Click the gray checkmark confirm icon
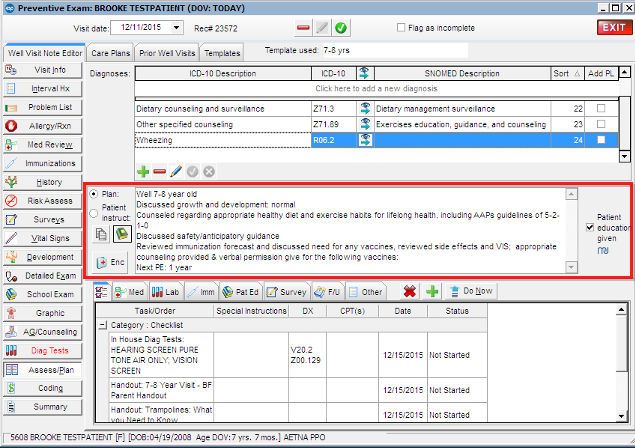 click(x=192, y=172)
